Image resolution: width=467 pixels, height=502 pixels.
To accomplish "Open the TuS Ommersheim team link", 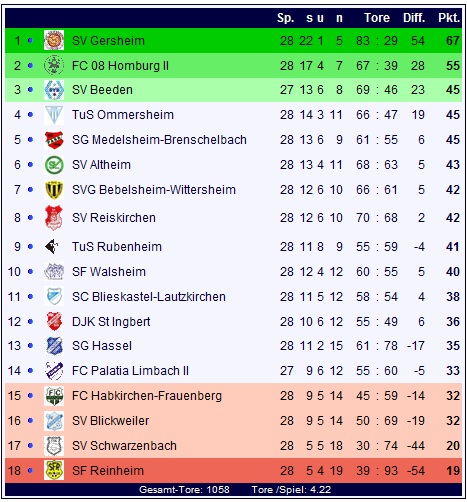I will tap(123, 115).
